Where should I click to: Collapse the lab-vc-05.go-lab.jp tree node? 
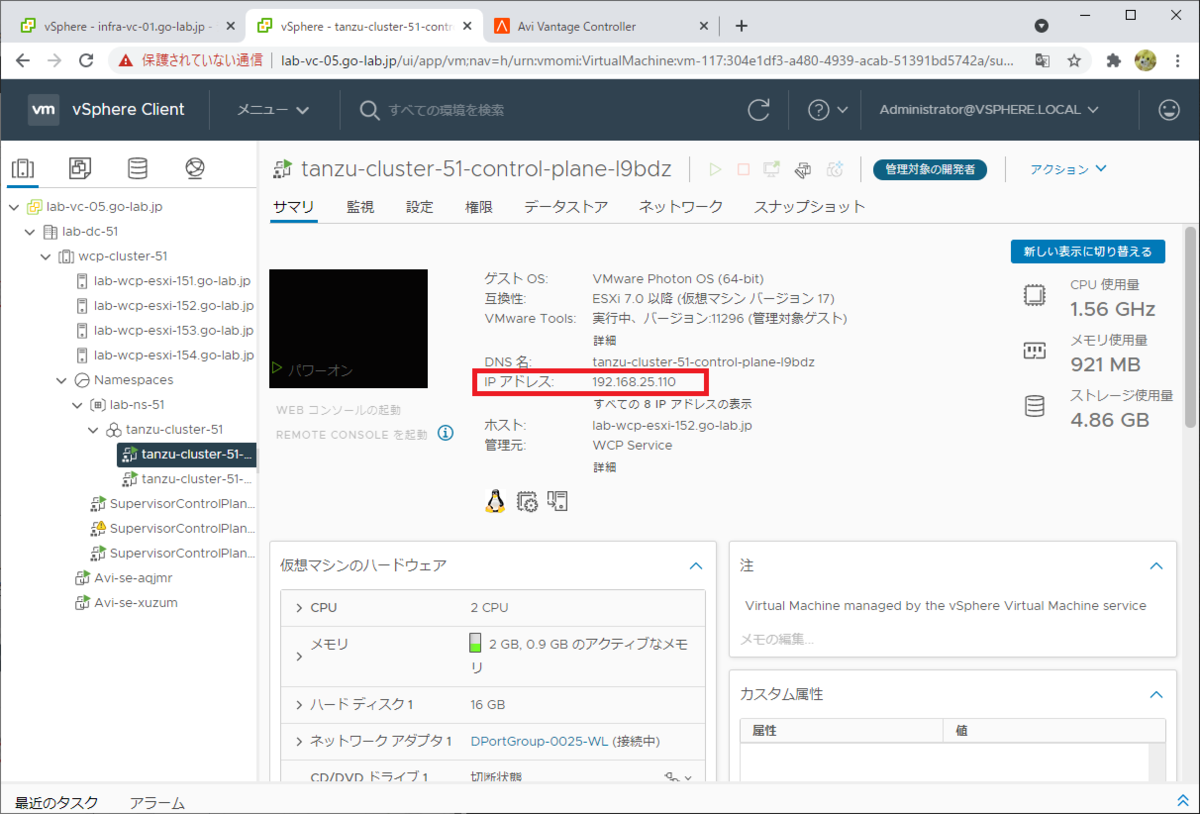[15, 207]
